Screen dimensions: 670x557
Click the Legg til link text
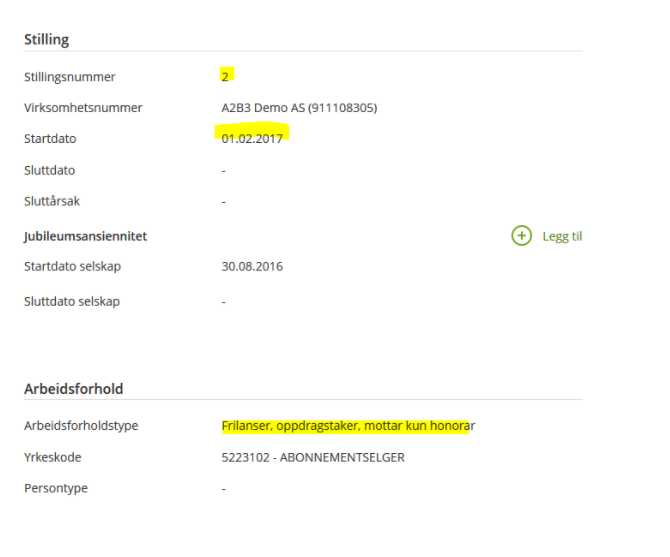562,237
